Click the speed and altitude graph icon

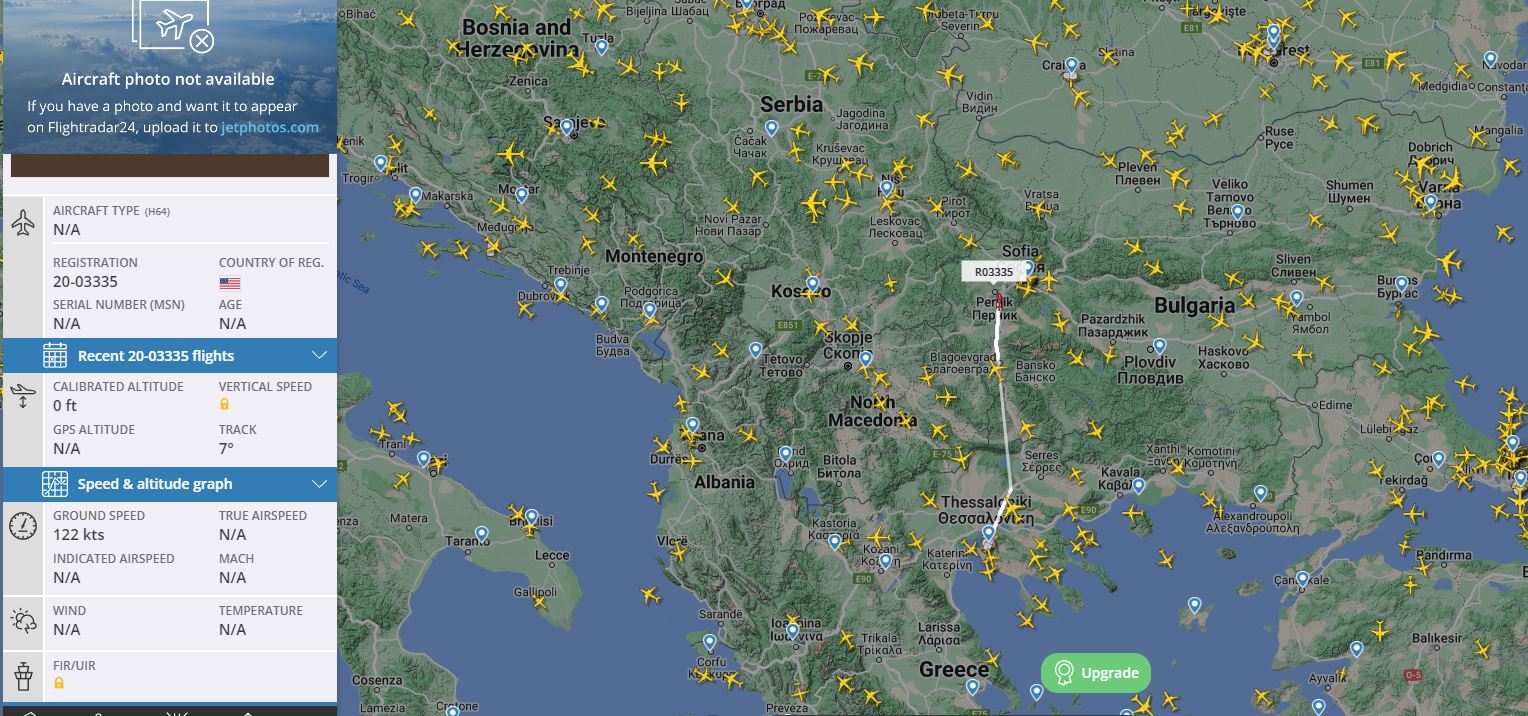click(x=55, y=484)
